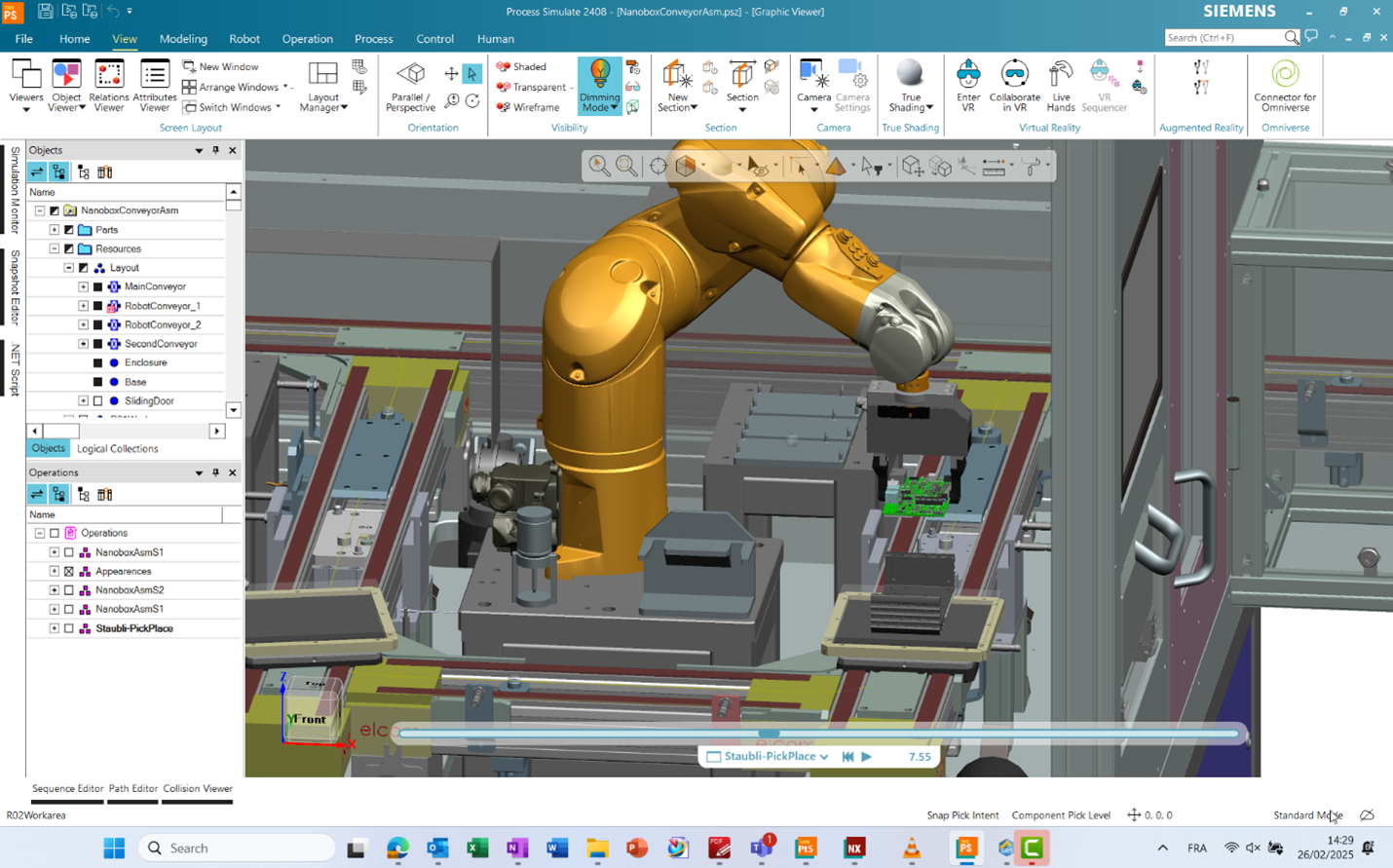Toggle Appearences operation checkbox

coord(69,571)
